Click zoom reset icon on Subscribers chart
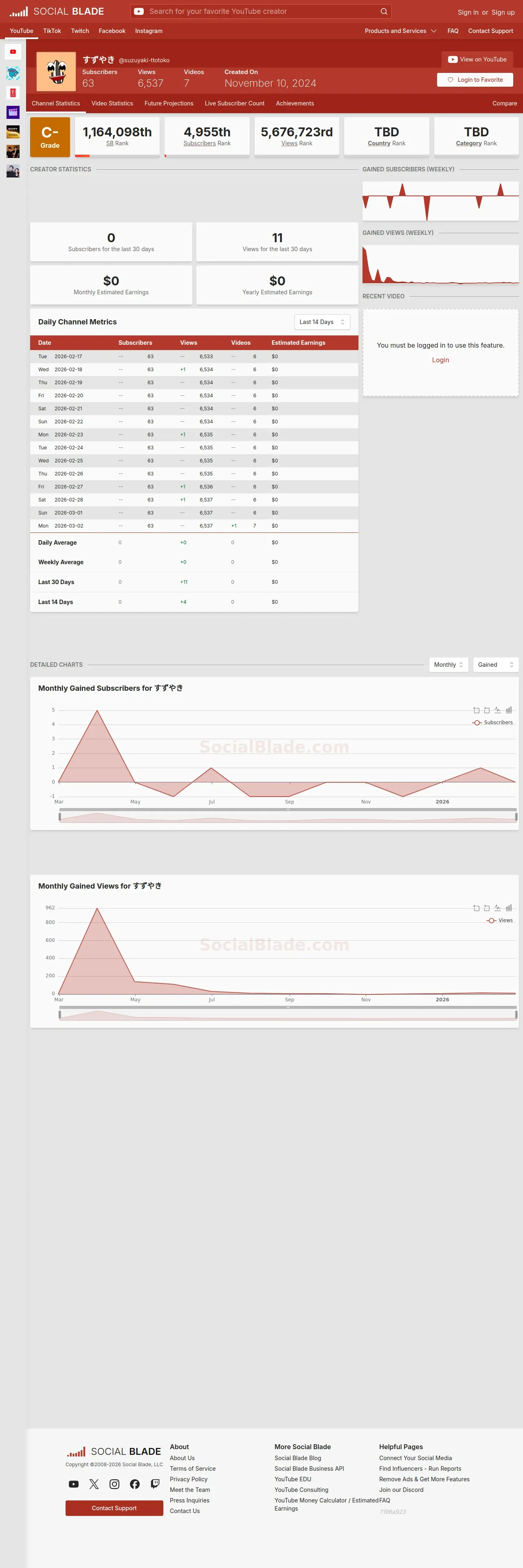 (486, 710)
